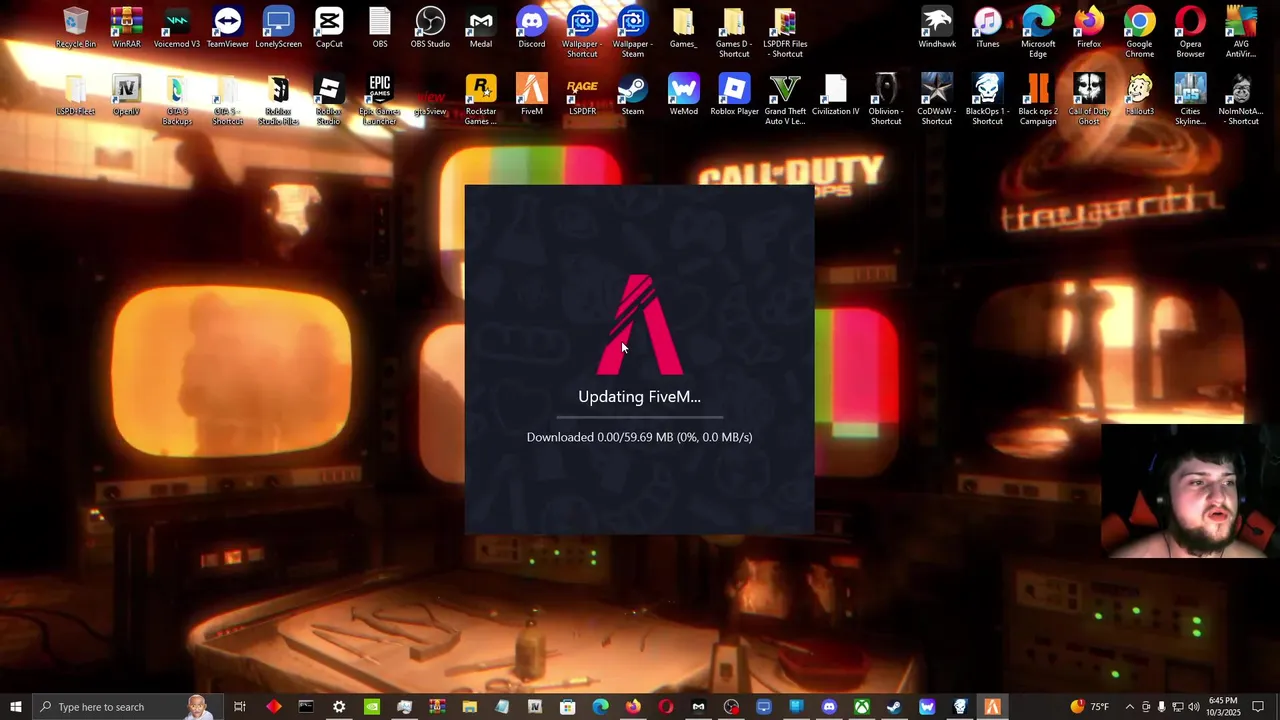Select the Roblox Studio desktop icon
This screenshot has height=720, width=1280.
click(329, 100)
